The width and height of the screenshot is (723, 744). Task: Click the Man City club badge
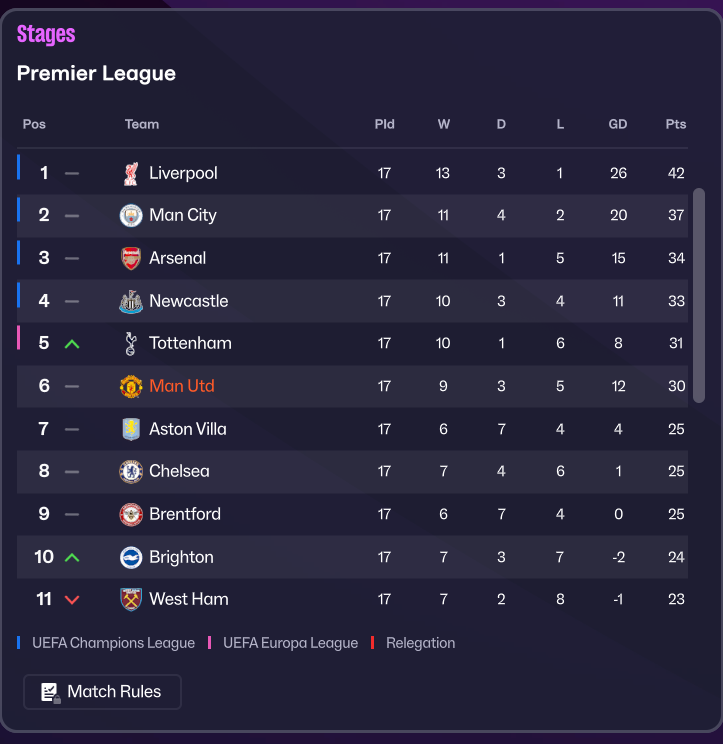(131, 215)
